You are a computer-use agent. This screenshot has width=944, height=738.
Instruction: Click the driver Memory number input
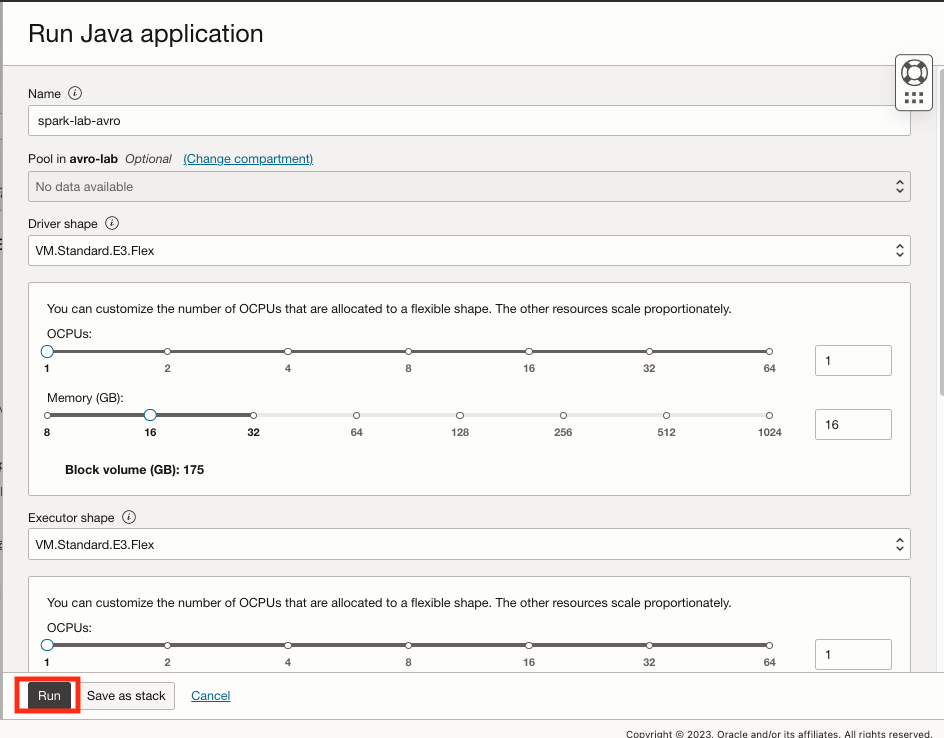853,424
